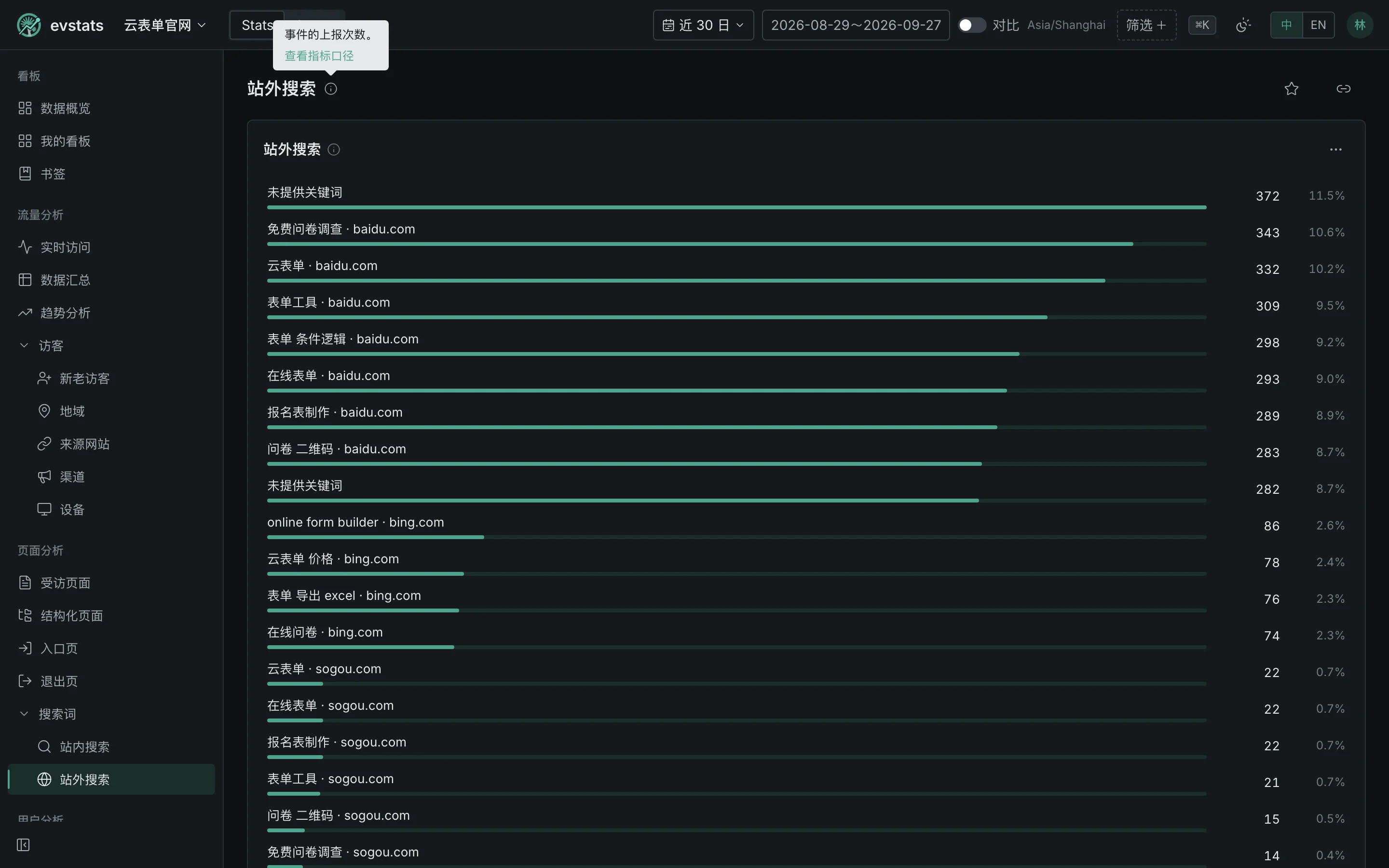This screenshot has width=1389, height=868.
Task: Switch theme with the moon icon
Action: point(1243,25)
